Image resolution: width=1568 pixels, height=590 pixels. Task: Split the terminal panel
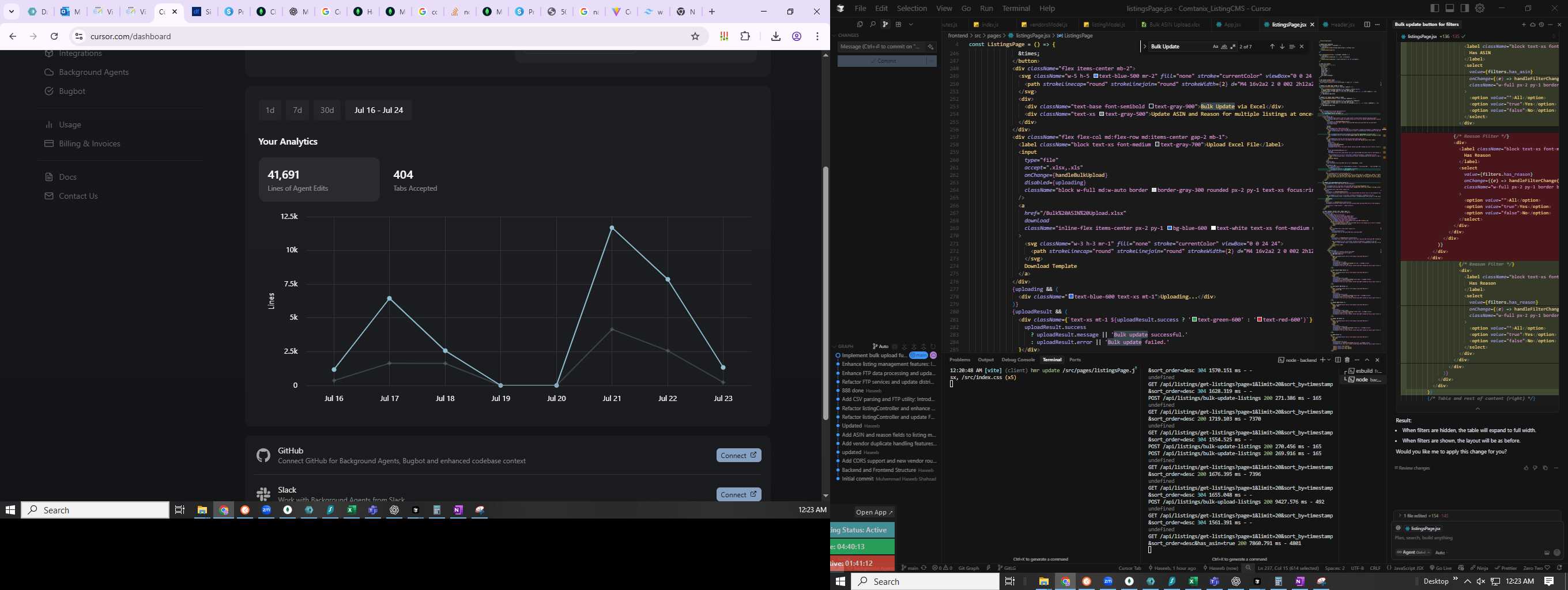point(1338,360)
